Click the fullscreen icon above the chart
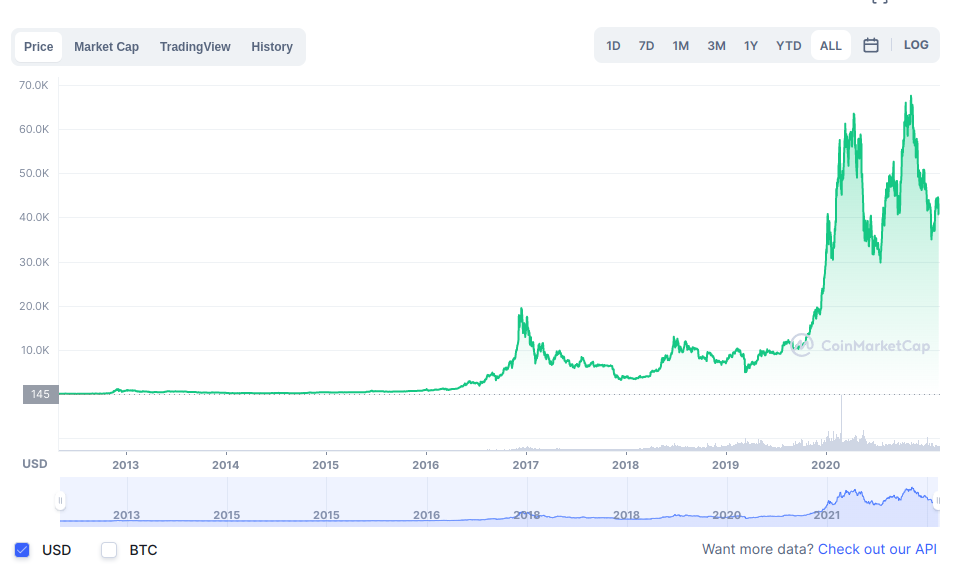Screen dimensions: 955x567 (x=879, y=2)
